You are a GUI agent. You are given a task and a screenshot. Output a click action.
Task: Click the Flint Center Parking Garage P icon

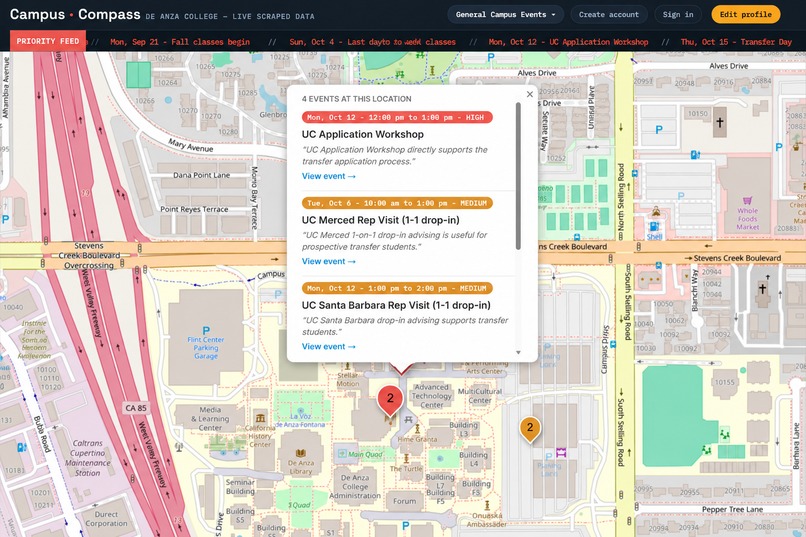click(206, 330)
